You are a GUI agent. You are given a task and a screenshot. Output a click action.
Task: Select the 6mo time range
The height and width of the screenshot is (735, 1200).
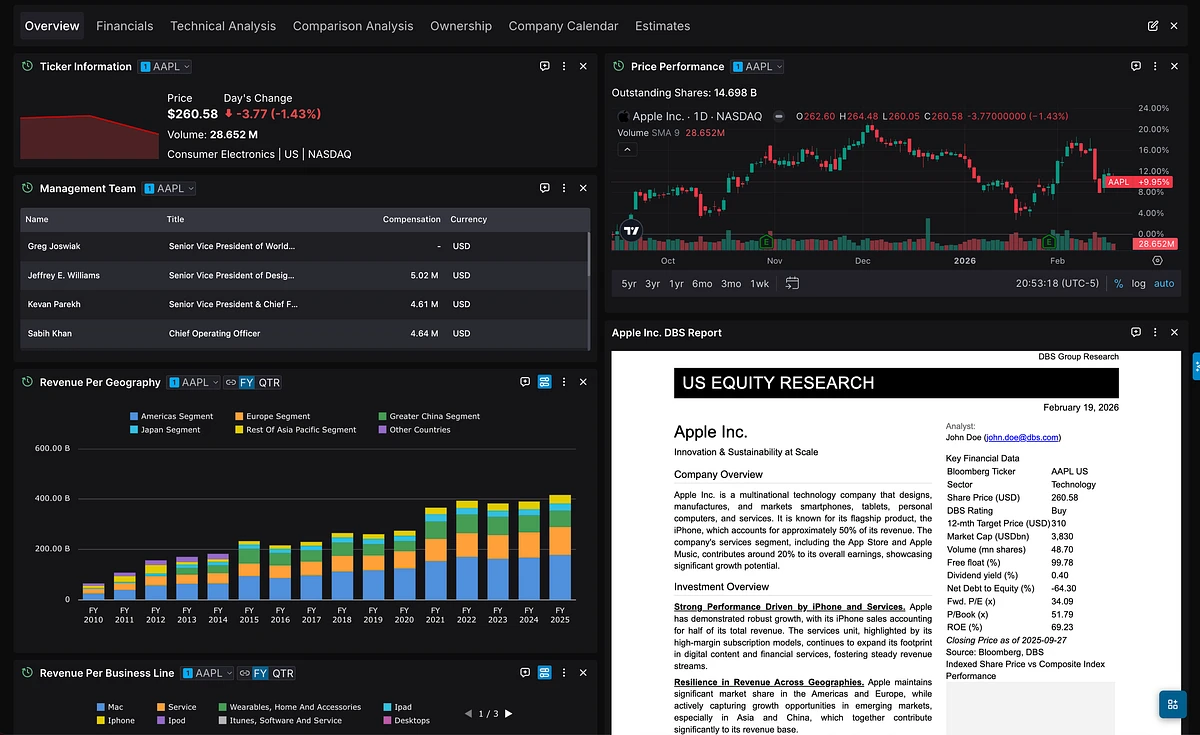(x=701, y=284)
